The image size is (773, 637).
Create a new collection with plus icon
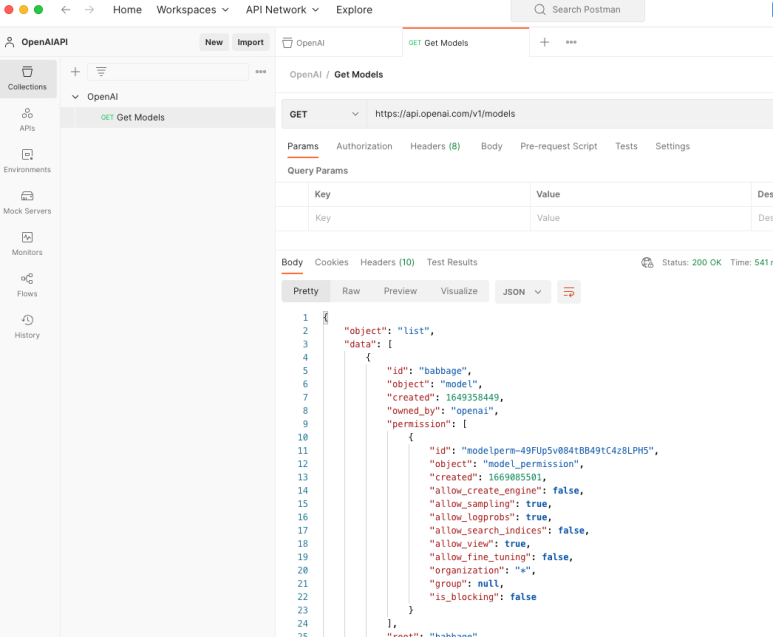coord(75,72)
